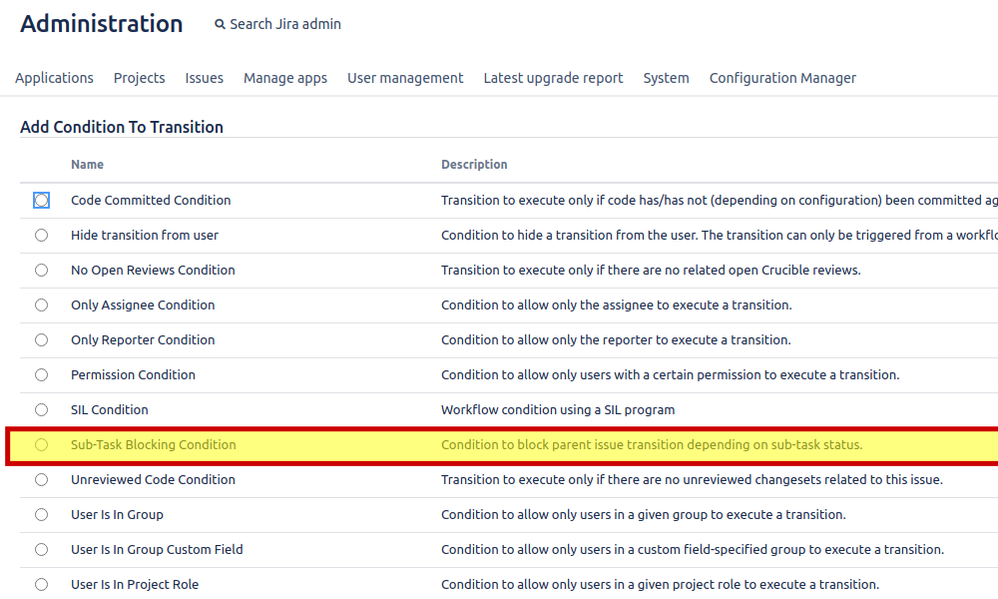
Task: Click description about unreviewed changesets
Action: pos(692,480)
